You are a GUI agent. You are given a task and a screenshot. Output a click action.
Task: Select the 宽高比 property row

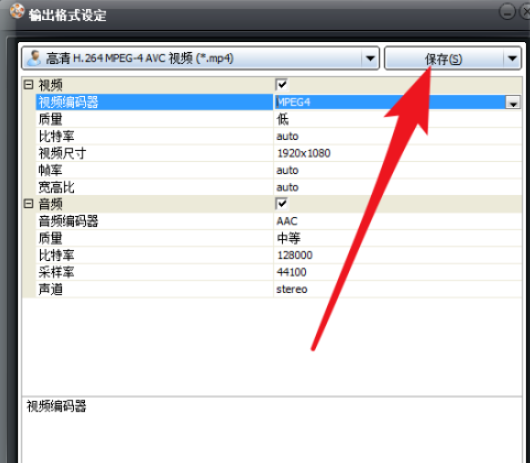click(x=279, y=187)
